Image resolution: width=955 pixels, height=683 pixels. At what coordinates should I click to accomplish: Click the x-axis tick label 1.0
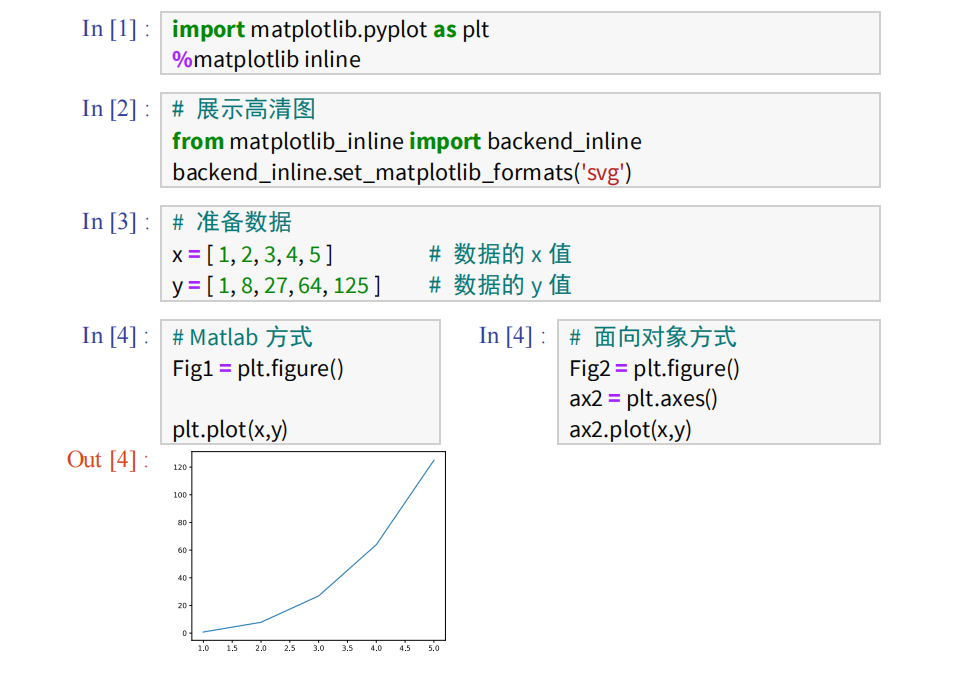point(203,648)
